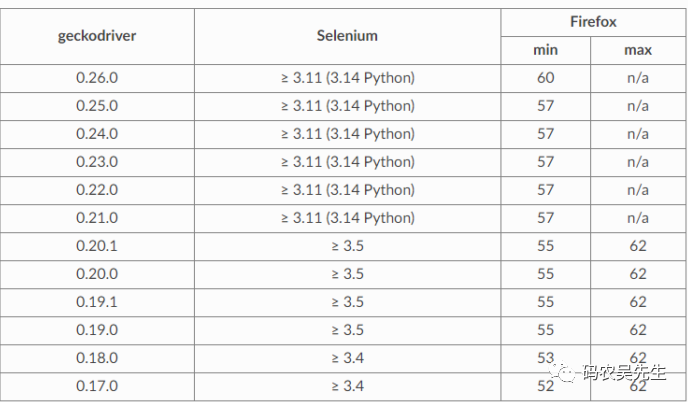Image resolution: width=688 pixels, height=402 pixels.
Task: Select geckodriver 0.19.0 cell
Action: 97,330
